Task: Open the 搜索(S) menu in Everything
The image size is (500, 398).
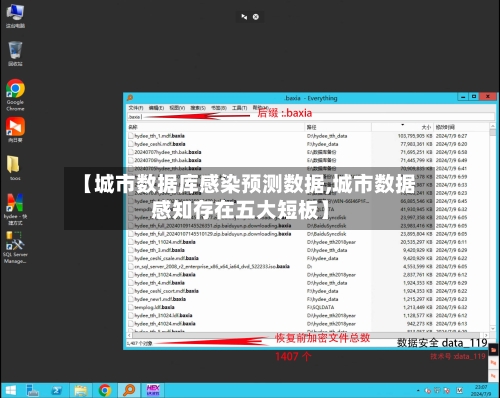Action: click(198, 108)
